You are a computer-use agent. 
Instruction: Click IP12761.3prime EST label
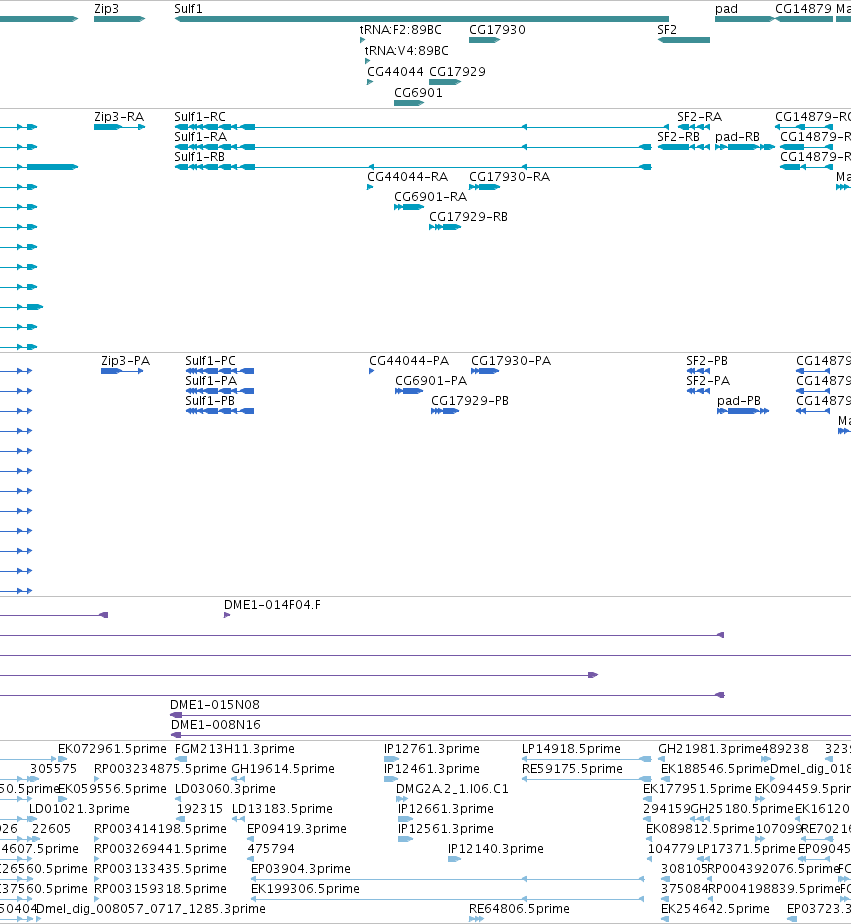432,749
